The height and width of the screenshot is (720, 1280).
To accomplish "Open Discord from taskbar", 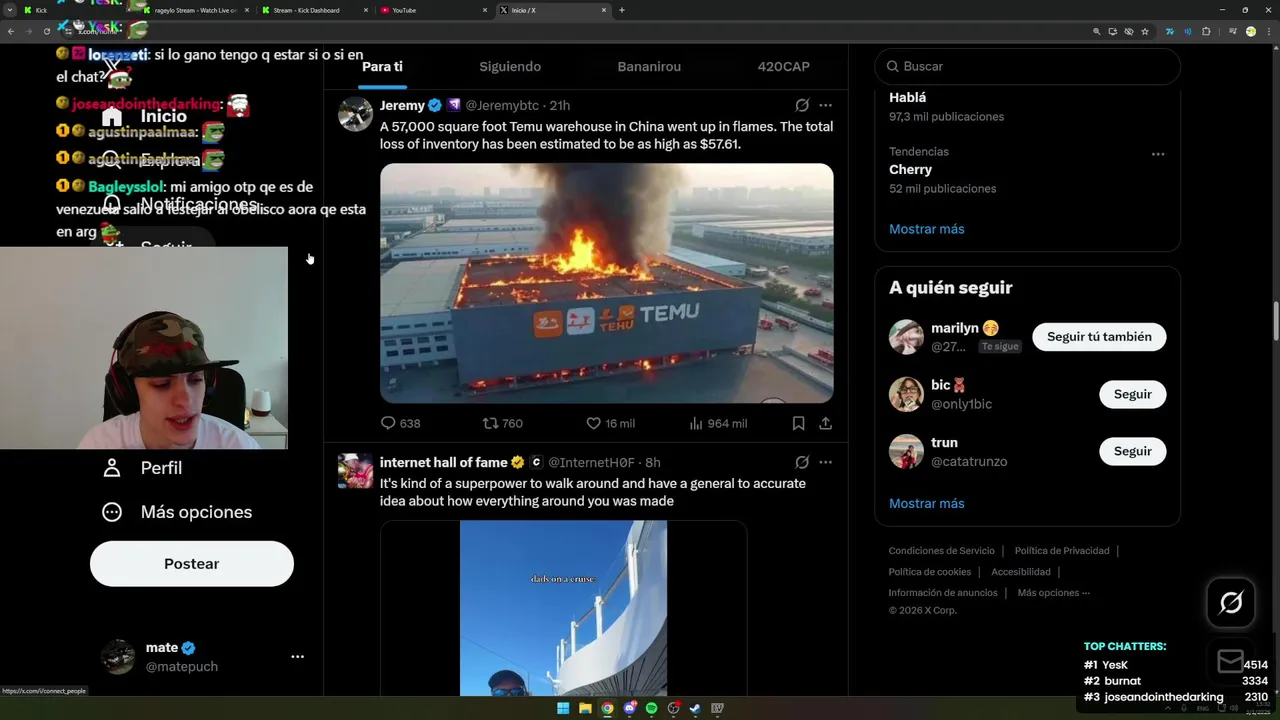I will [x=629, y=708].
